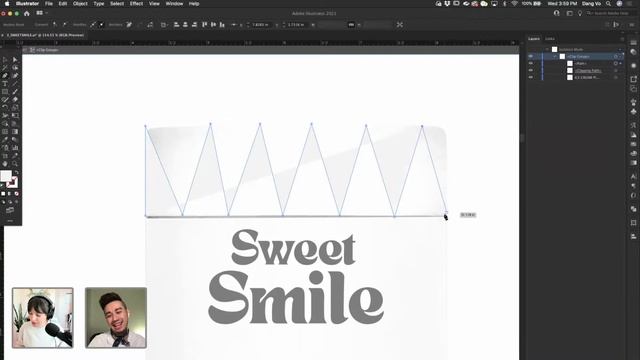Click the back arrow to exit isolation mode
This screenshot has height=360, width=640.
pos(25,50)
